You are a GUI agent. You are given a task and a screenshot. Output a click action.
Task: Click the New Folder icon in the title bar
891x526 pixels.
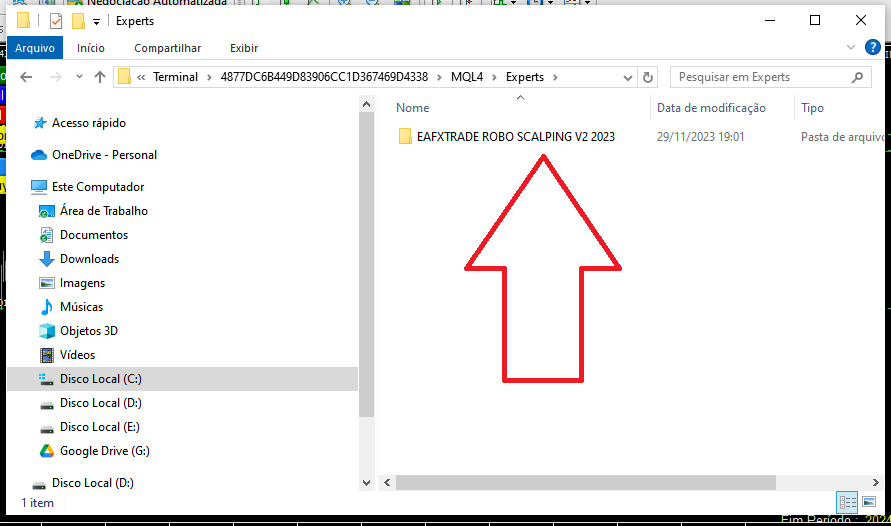(x=78, y=20)
